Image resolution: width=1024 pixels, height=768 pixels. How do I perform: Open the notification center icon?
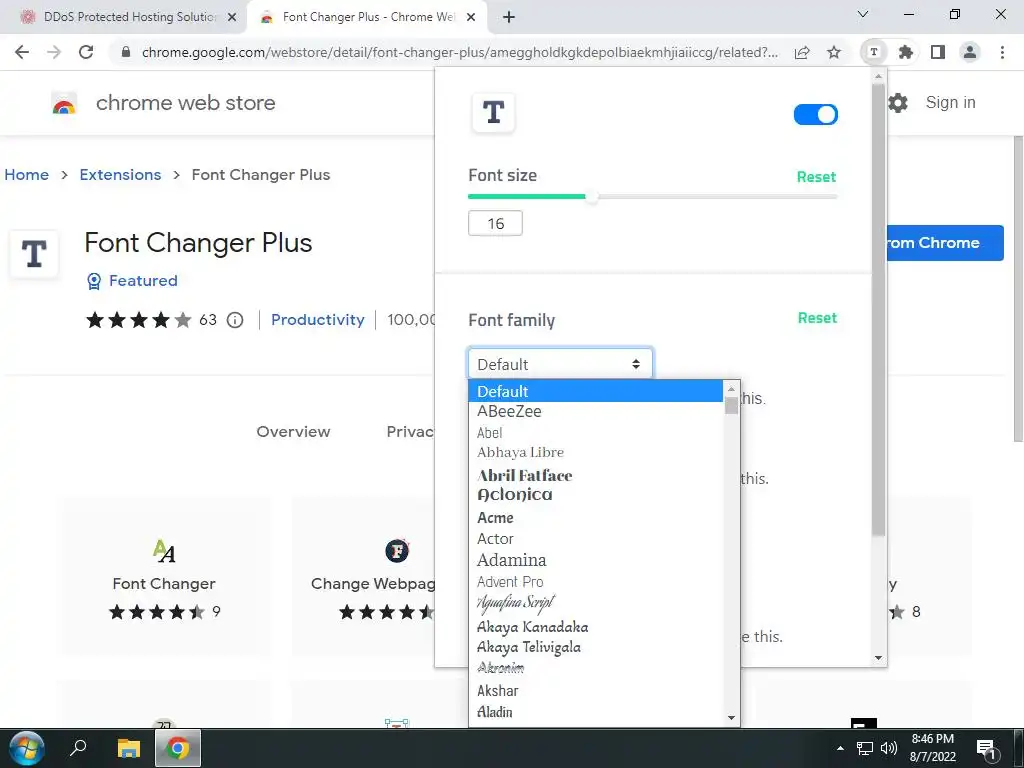click(x=987, y=749)
